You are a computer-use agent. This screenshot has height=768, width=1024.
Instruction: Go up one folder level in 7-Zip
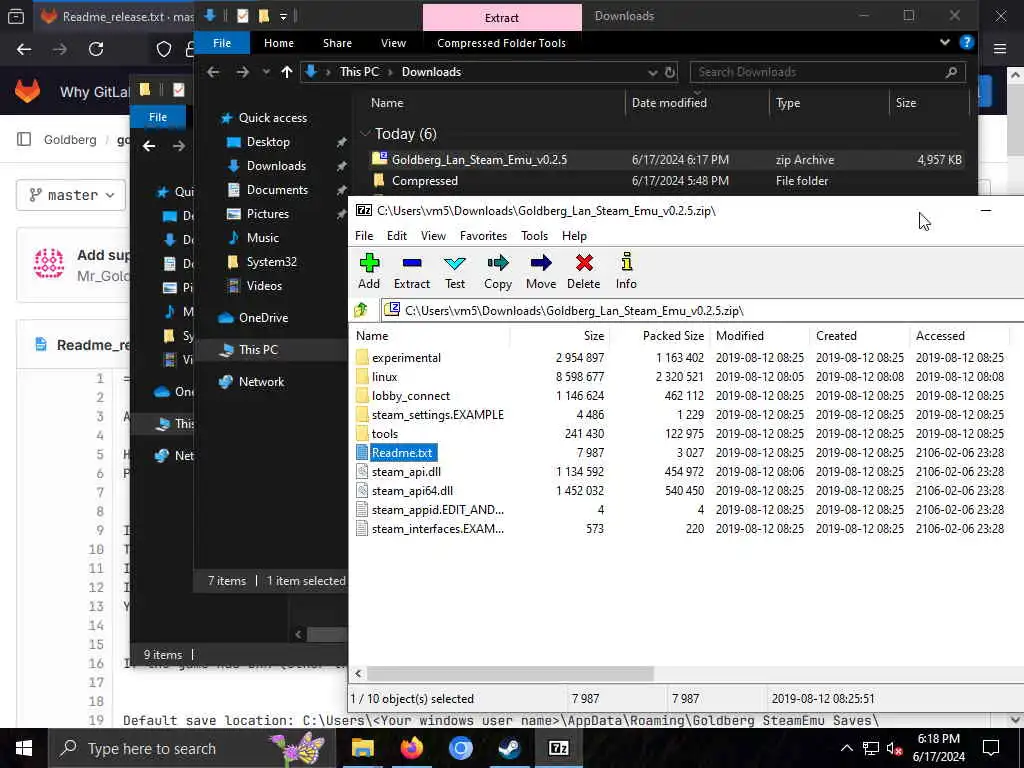point(361,310)
